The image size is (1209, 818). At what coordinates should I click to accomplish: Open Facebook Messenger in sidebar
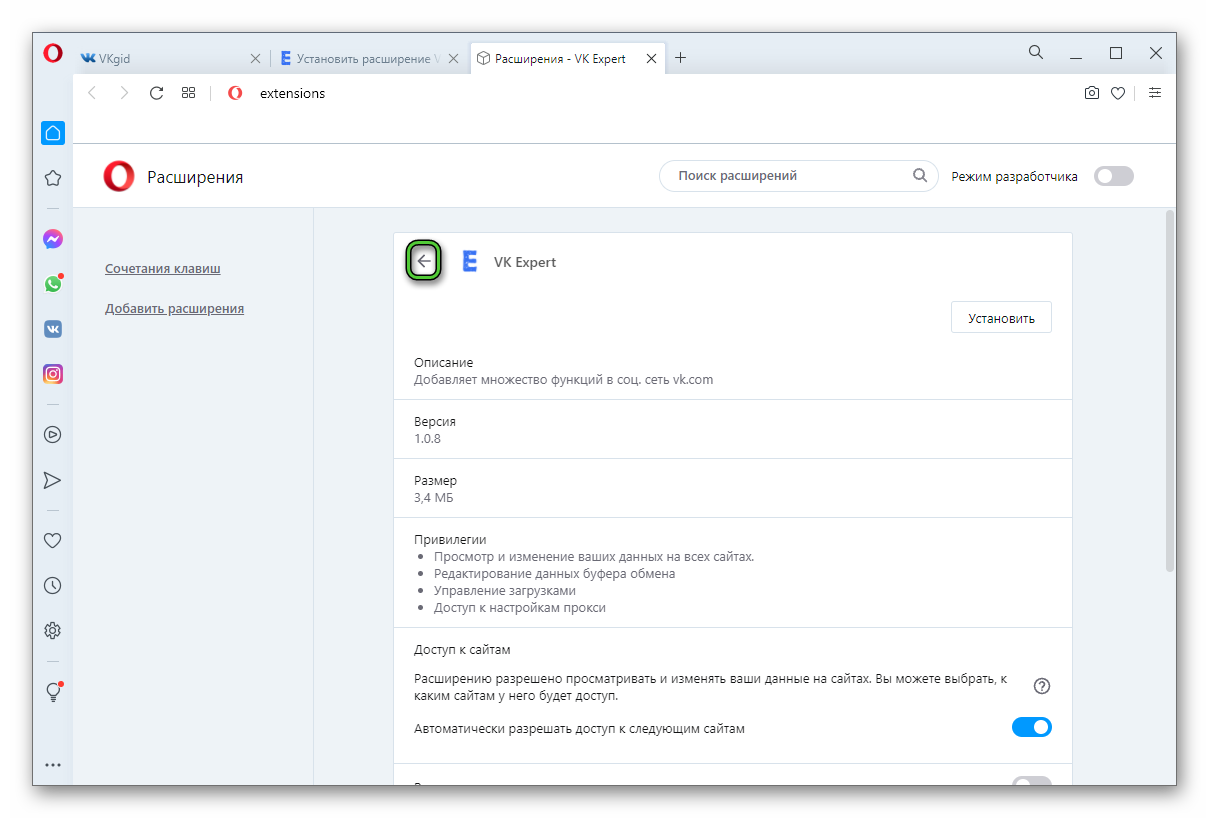point(53,239)
